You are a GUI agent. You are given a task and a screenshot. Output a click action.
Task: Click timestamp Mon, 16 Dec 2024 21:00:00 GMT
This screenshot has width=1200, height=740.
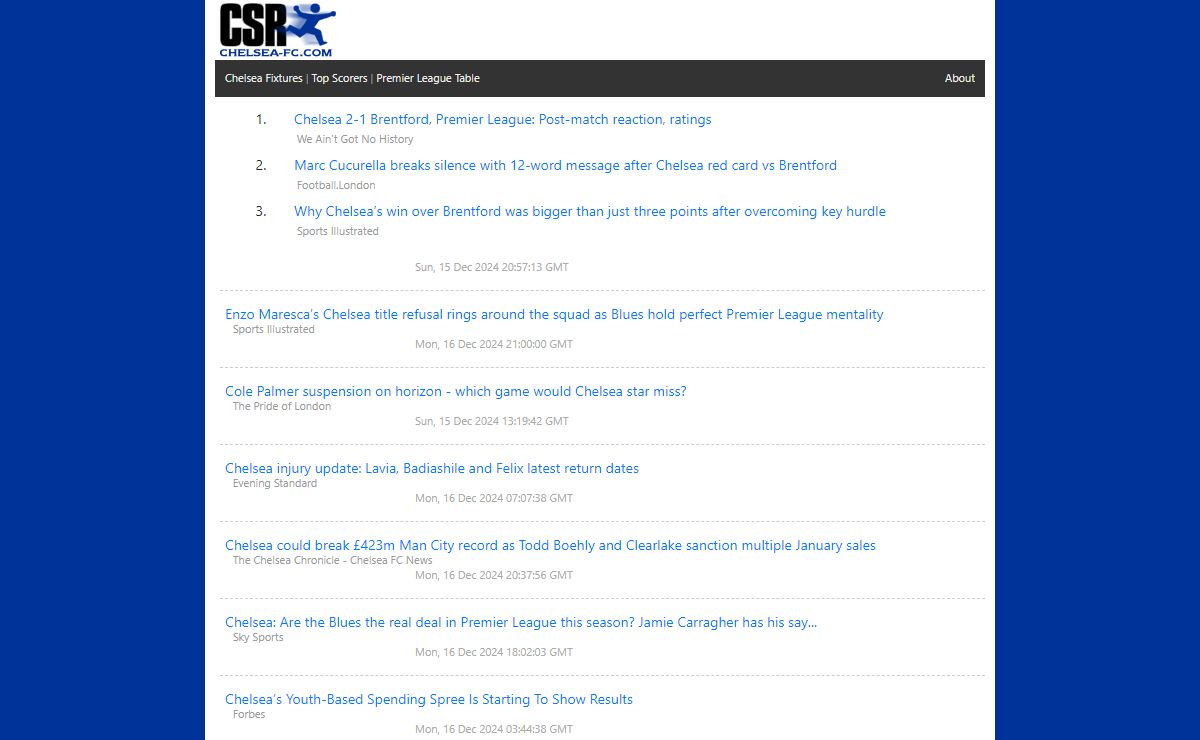click(x=494, y=345)
